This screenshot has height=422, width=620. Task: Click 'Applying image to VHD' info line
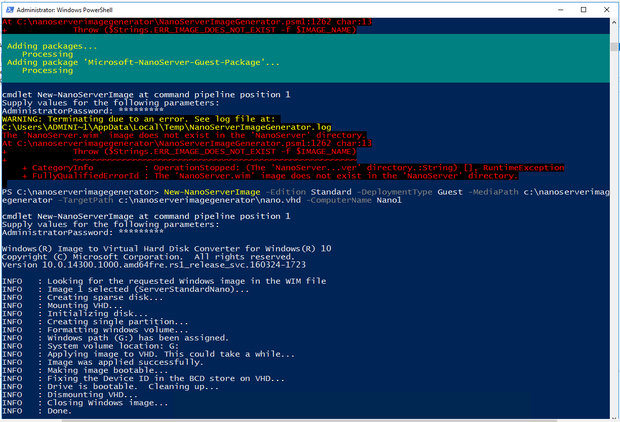(148, 354)
